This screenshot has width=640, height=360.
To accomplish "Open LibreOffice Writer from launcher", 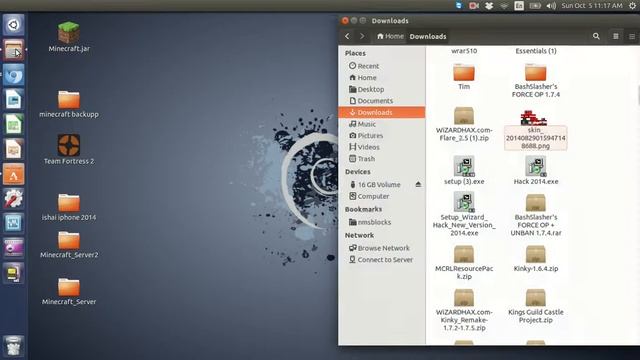I will click(x=13, y=100).
